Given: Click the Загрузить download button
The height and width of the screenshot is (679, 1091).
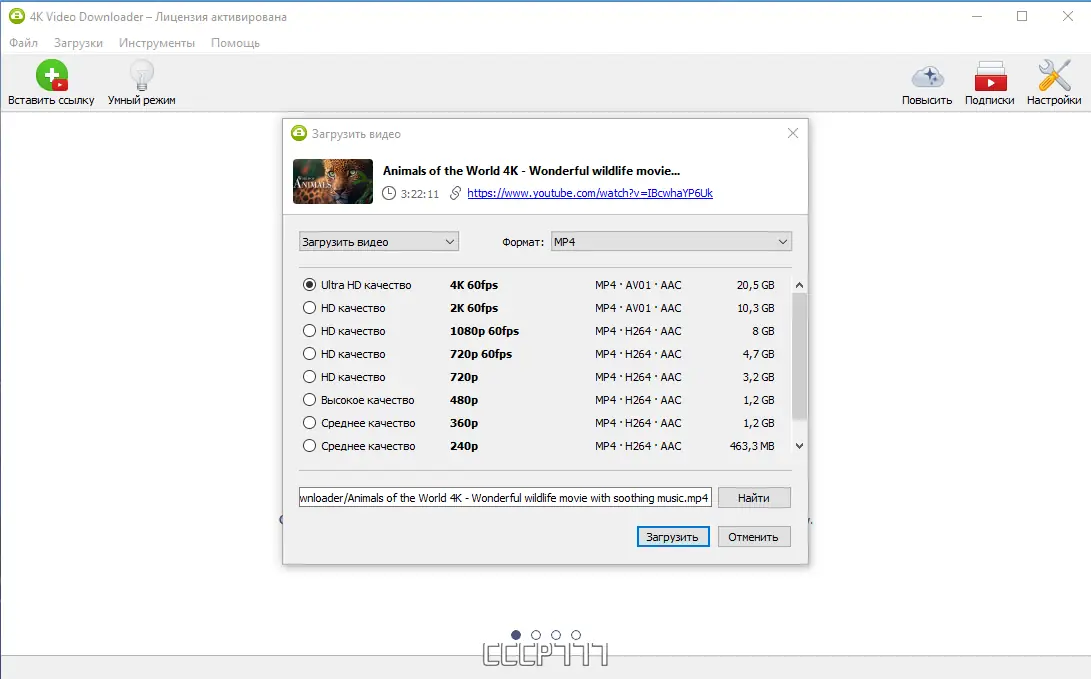Looking at the screenshot, I should [673, 536].
